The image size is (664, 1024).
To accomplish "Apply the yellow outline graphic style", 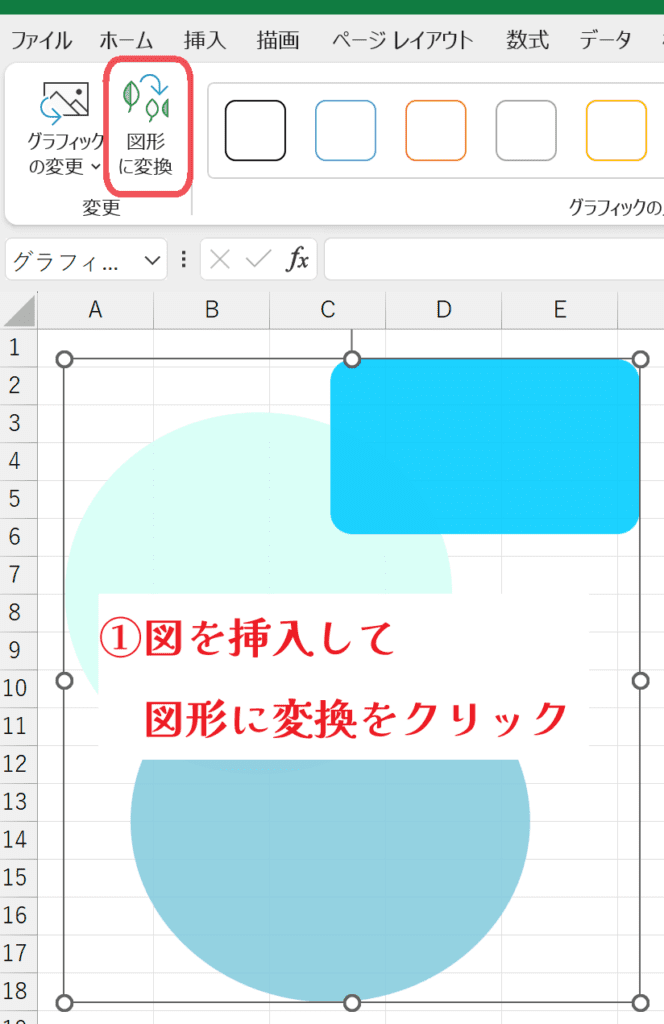I will pos(616,130).
